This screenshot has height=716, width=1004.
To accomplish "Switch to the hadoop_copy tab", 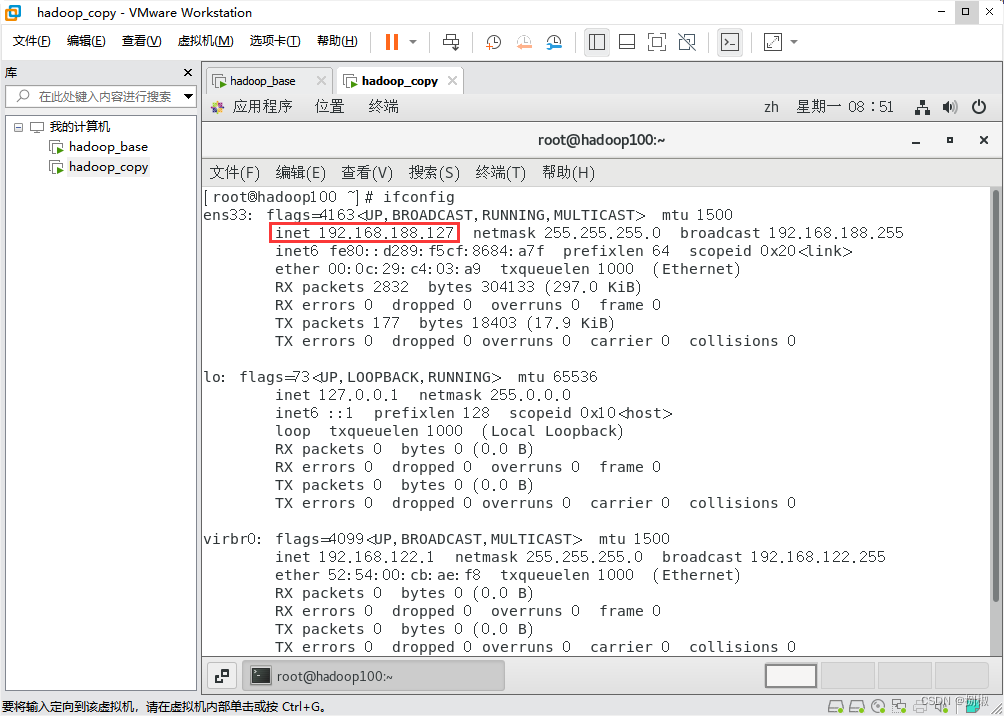I will pos(400,81).
